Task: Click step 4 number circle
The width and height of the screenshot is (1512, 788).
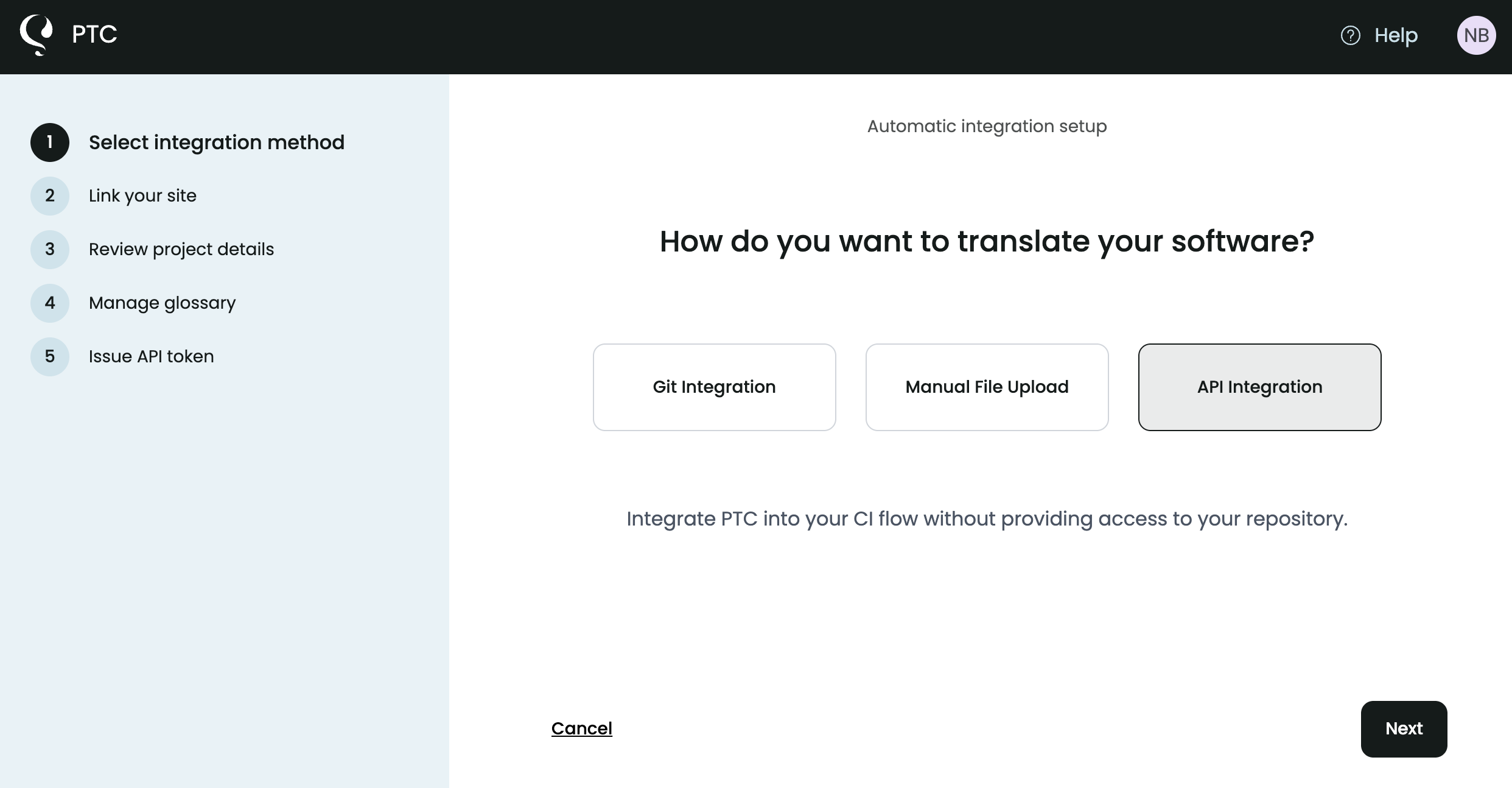Action: [x=50, y=303]
